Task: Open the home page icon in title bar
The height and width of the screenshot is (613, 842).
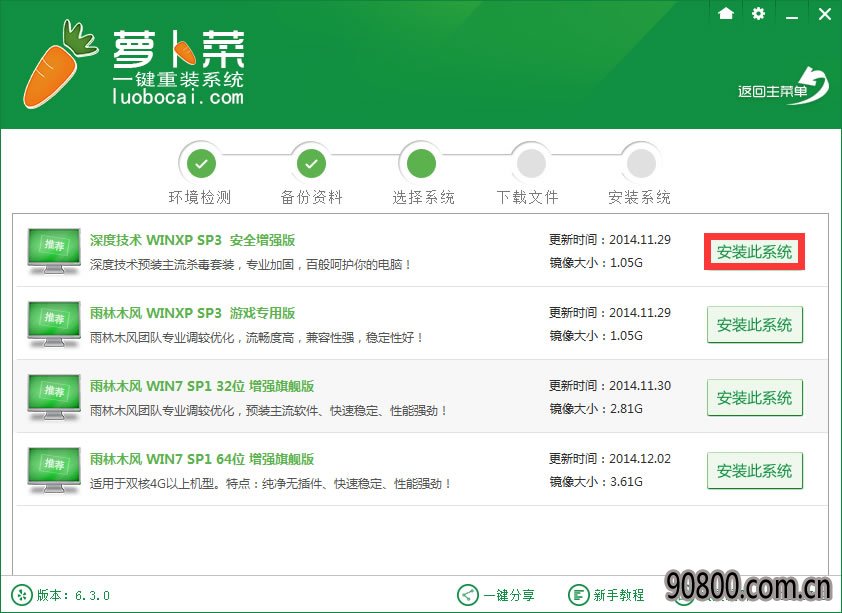Action: coord(726,13)
